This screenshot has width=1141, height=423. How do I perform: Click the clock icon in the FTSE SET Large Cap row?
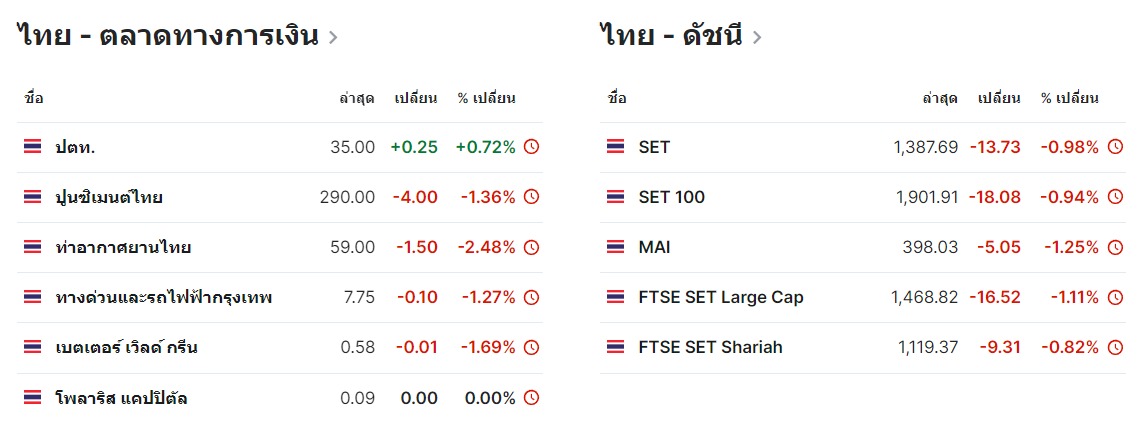click(x=1116, y=297)
